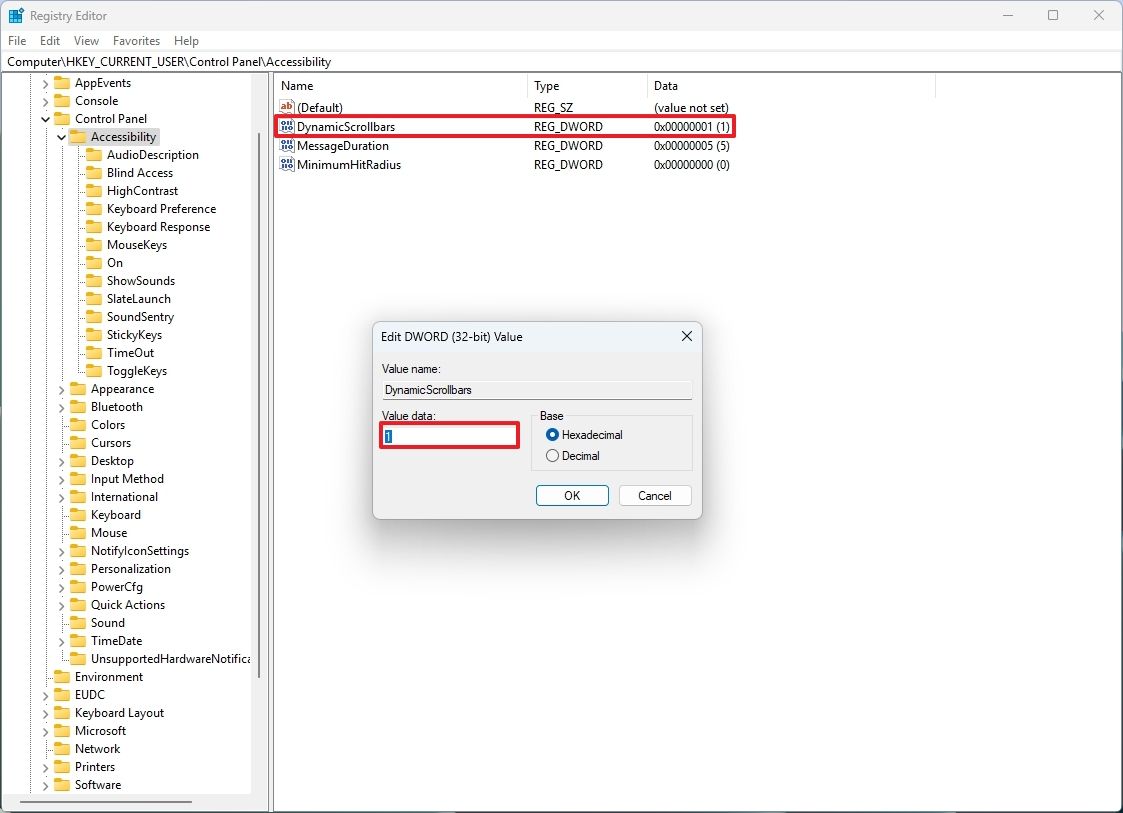Select the Accessibility folder icon

(80, 136)
